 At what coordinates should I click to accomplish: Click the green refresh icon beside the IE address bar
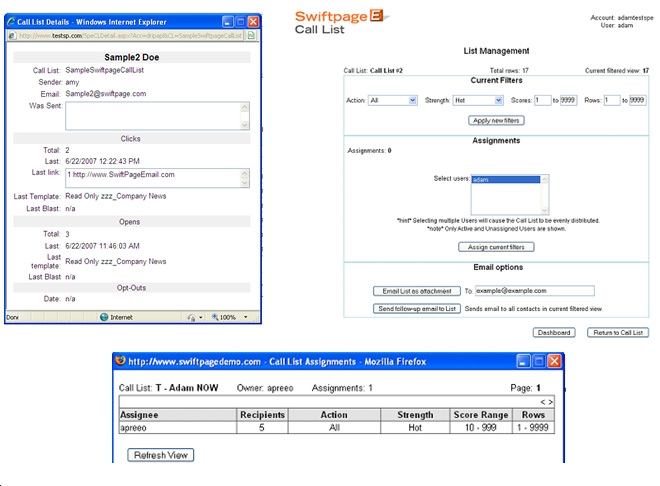[251, 35]
